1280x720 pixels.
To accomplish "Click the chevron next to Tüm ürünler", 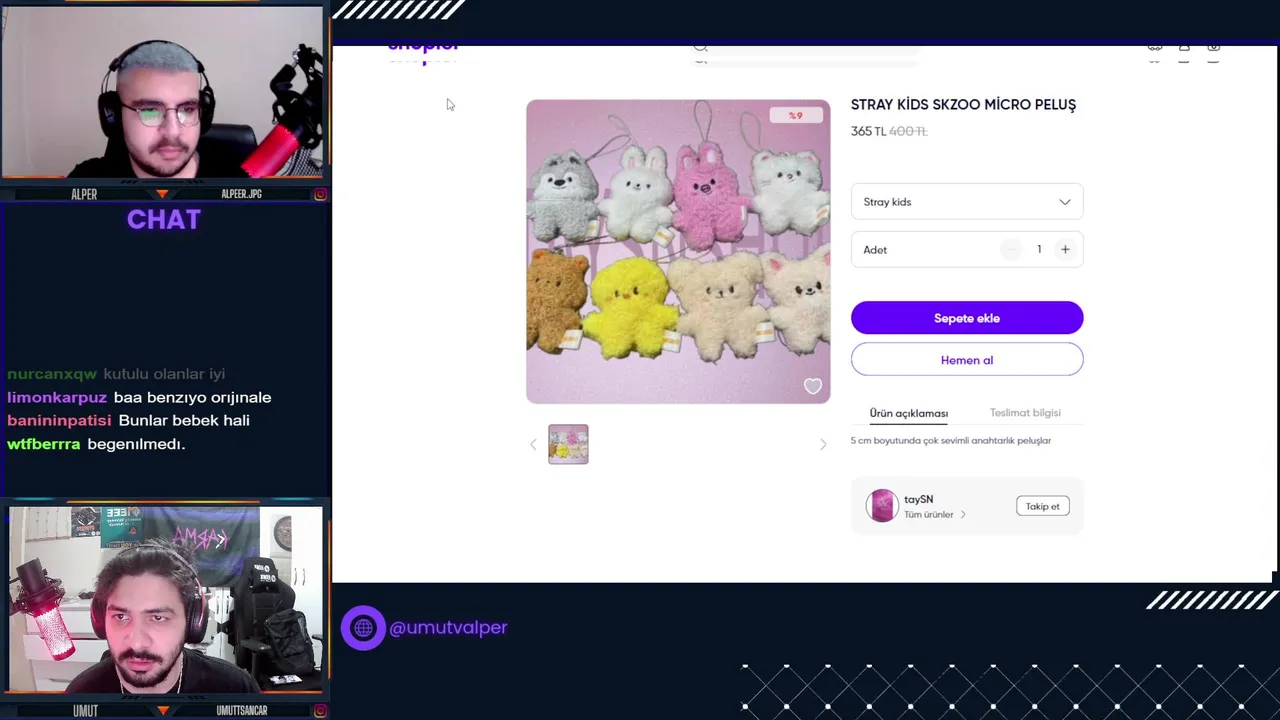I will tap(963, 515).
